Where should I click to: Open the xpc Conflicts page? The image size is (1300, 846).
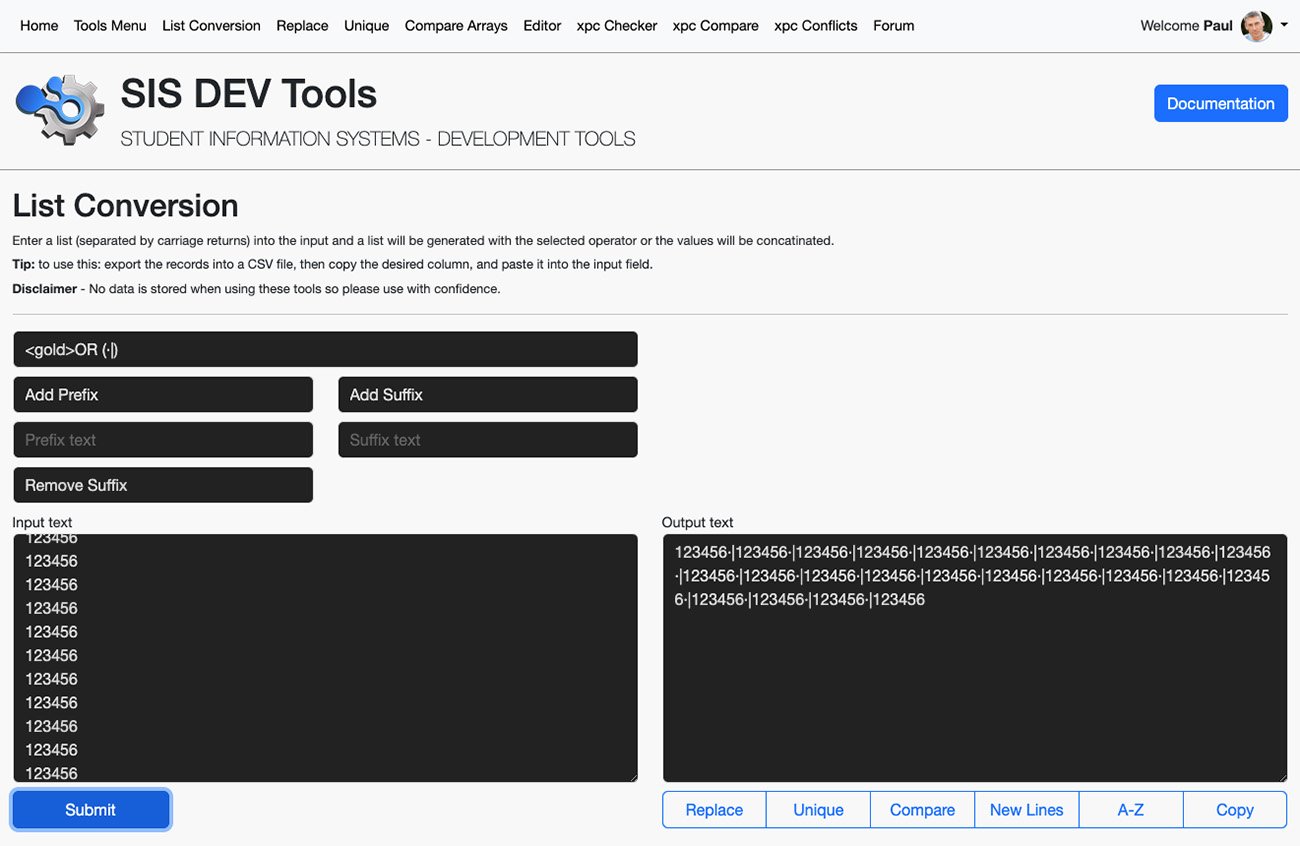[815, 25]
